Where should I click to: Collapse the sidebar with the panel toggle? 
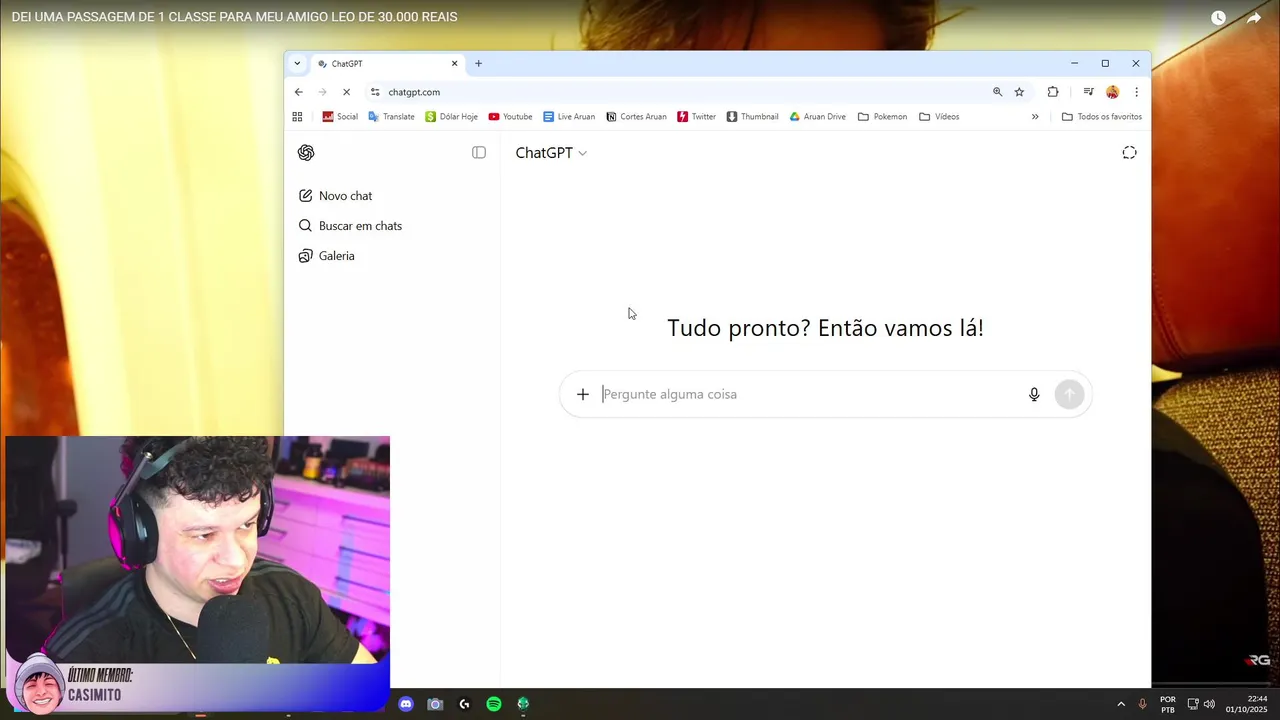click(479, 153)
